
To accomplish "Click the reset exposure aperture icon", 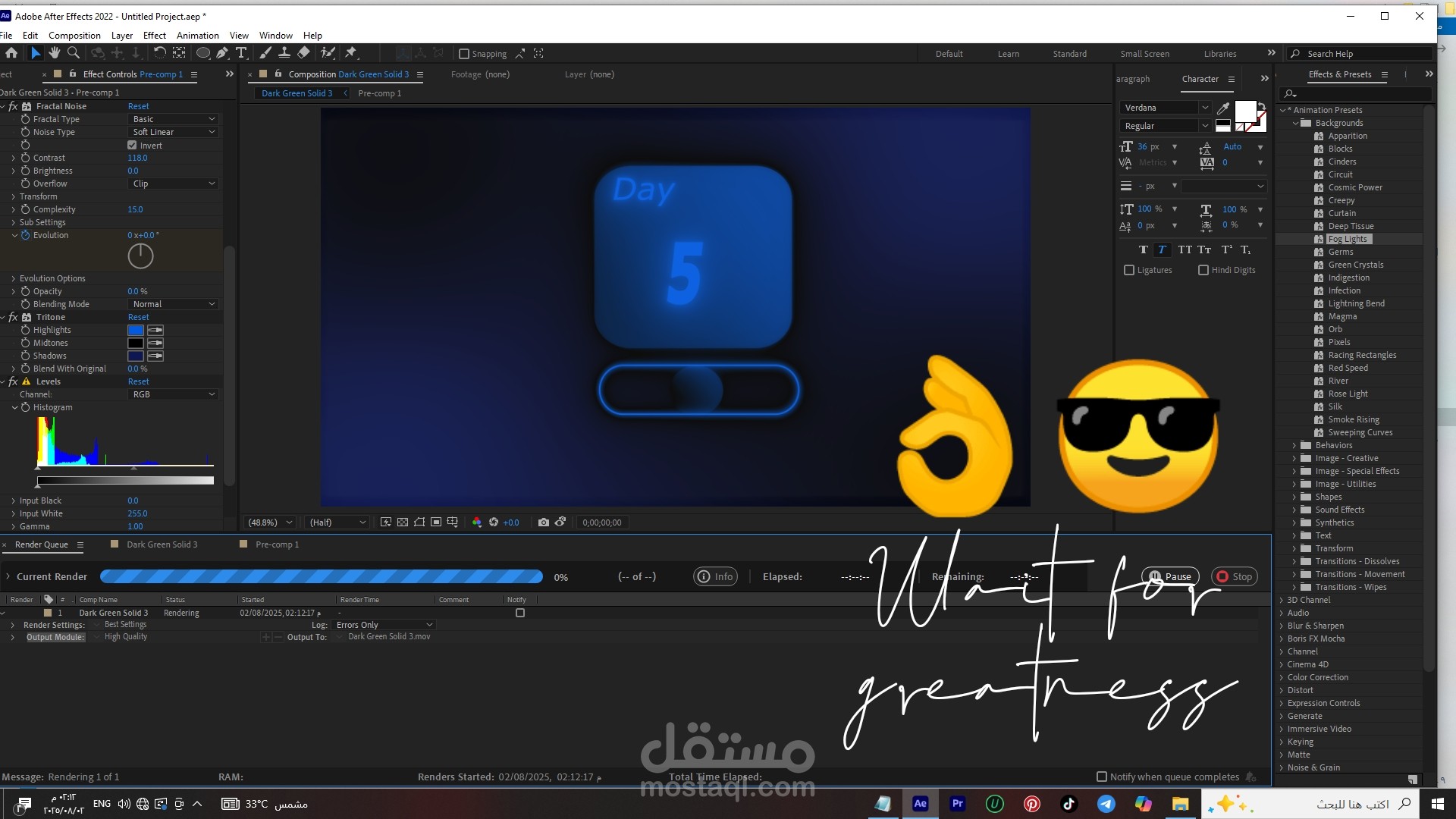I will click(494, 522).
